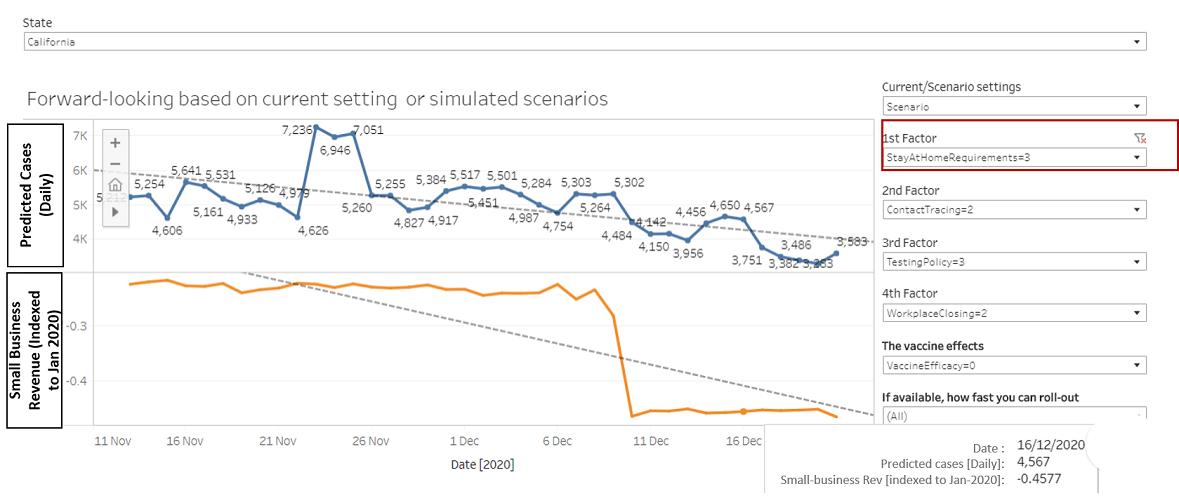Click the Small Business Revenue axis label
The width and height of the screenshot is (1179, 496).
coord(35,350)
